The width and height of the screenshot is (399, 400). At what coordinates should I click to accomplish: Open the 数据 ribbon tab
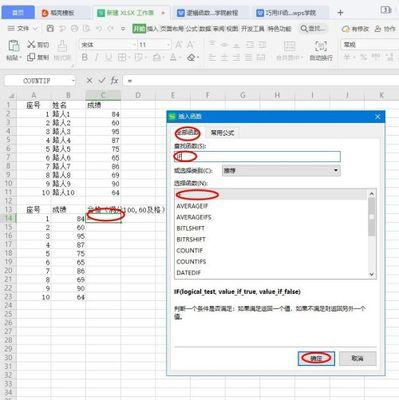coord(205,29)
